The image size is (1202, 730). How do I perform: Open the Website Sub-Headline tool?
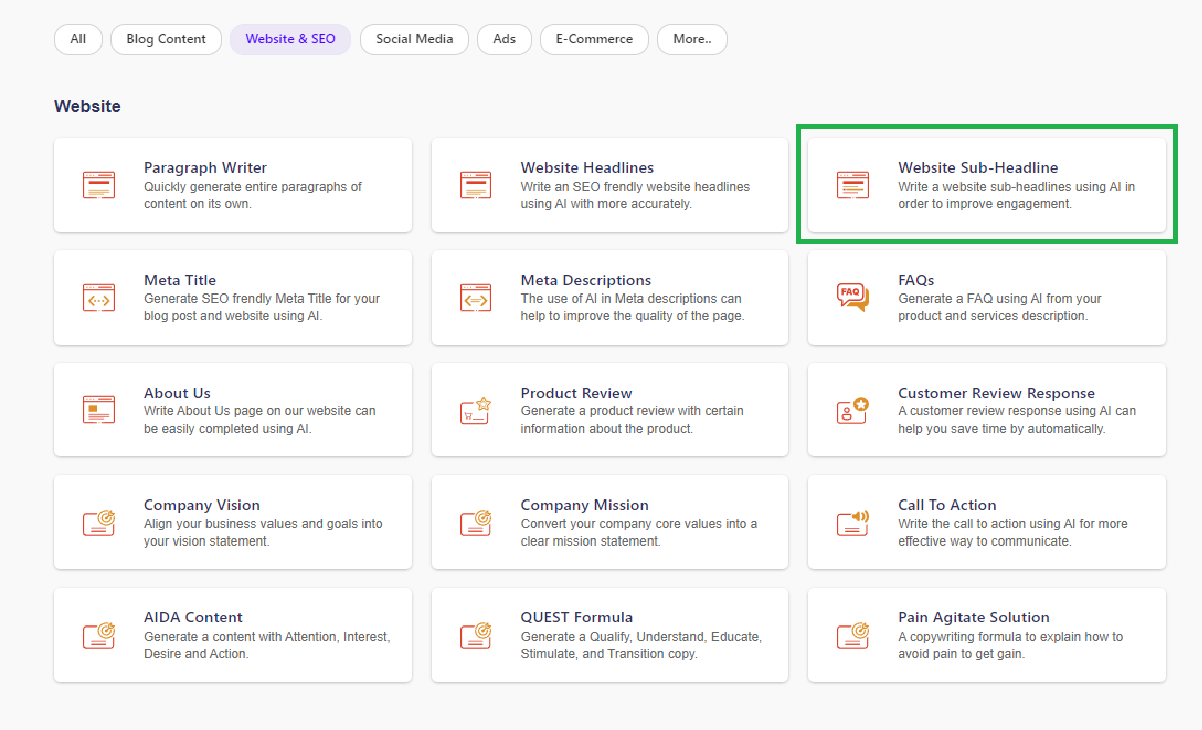(985, 185)
